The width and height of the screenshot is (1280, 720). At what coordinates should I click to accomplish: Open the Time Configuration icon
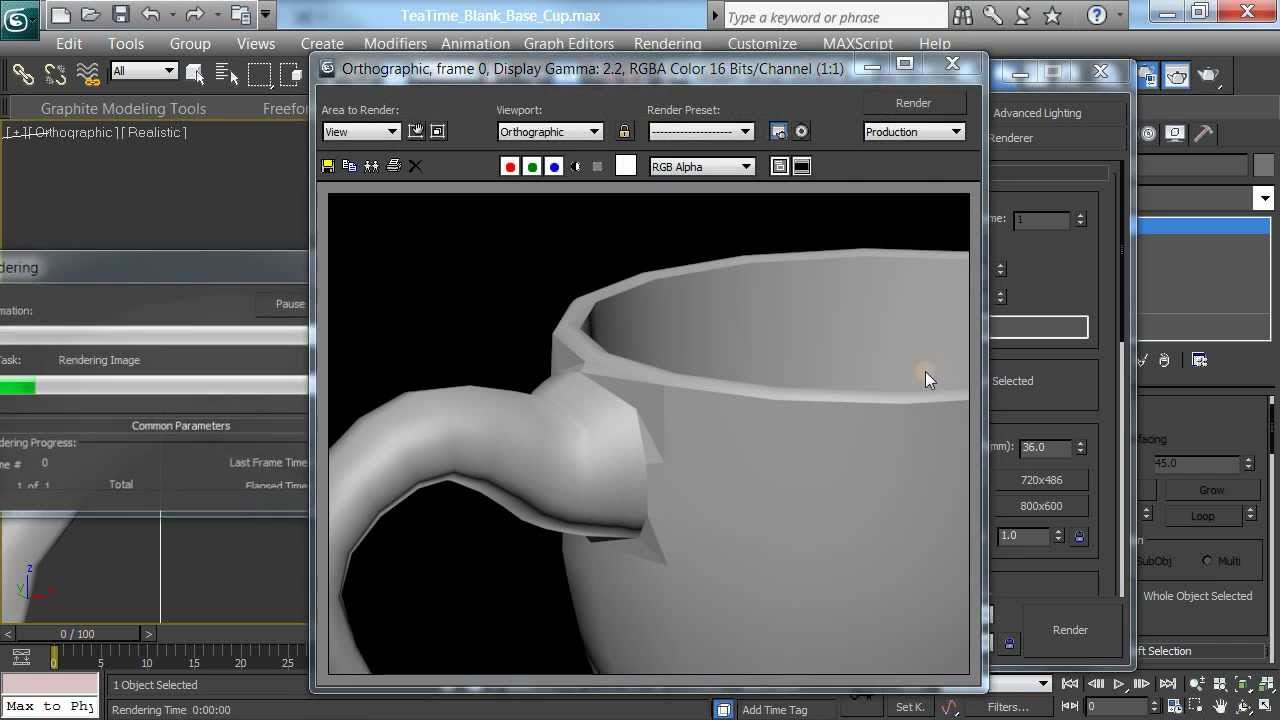pos(1176,706)
